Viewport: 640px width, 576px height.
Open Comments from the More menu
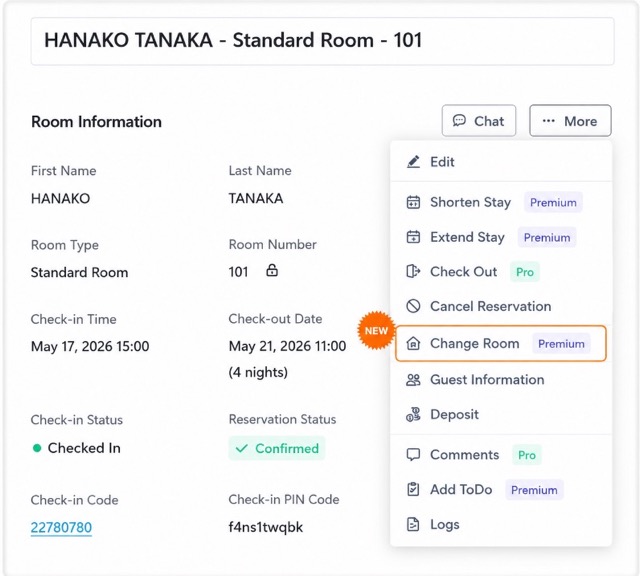501,454
